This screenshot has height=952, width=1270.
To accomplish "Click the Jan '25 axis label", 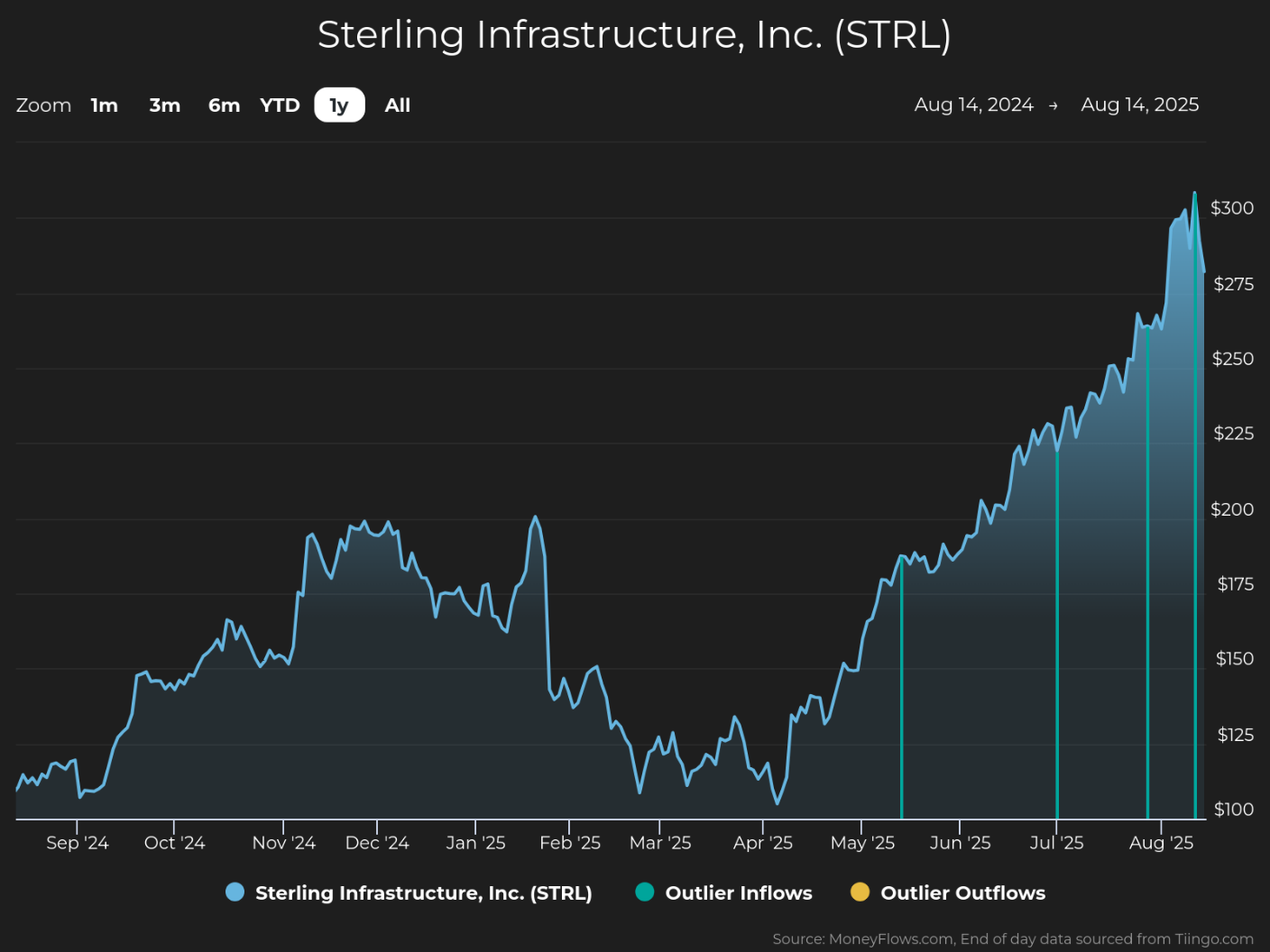I will coord(475,843).
